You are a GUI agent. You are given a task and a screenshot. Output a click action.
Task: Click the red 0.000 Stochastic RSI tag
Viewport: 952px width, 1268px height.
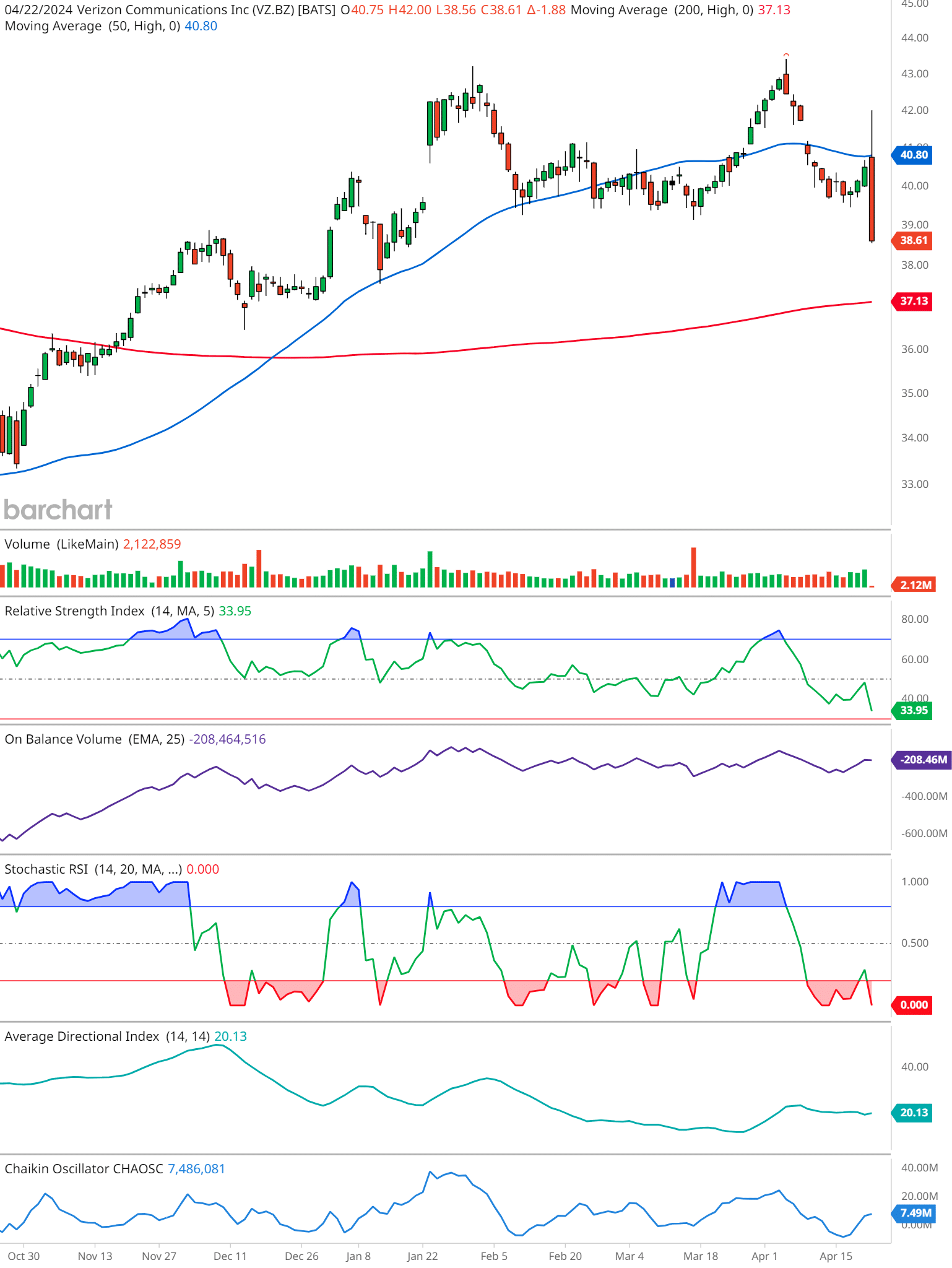[x=912, y=1005]
